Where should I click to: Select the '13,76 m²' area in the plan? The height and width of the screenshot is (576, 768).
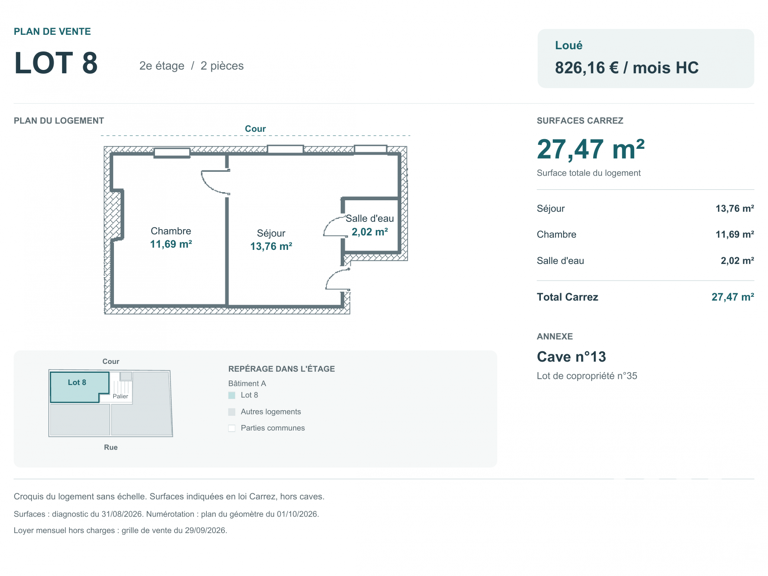(271, 246)
